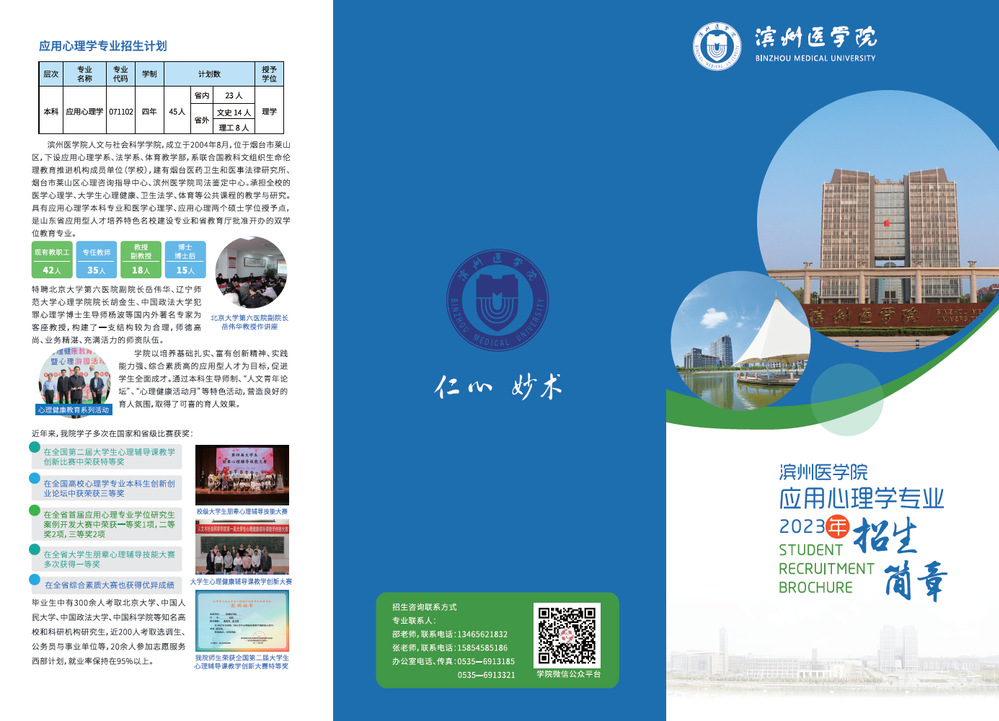Screen dimensions: 999x721
Task: Click the phone number '0535—6913321'
Action: coord(486,675)
